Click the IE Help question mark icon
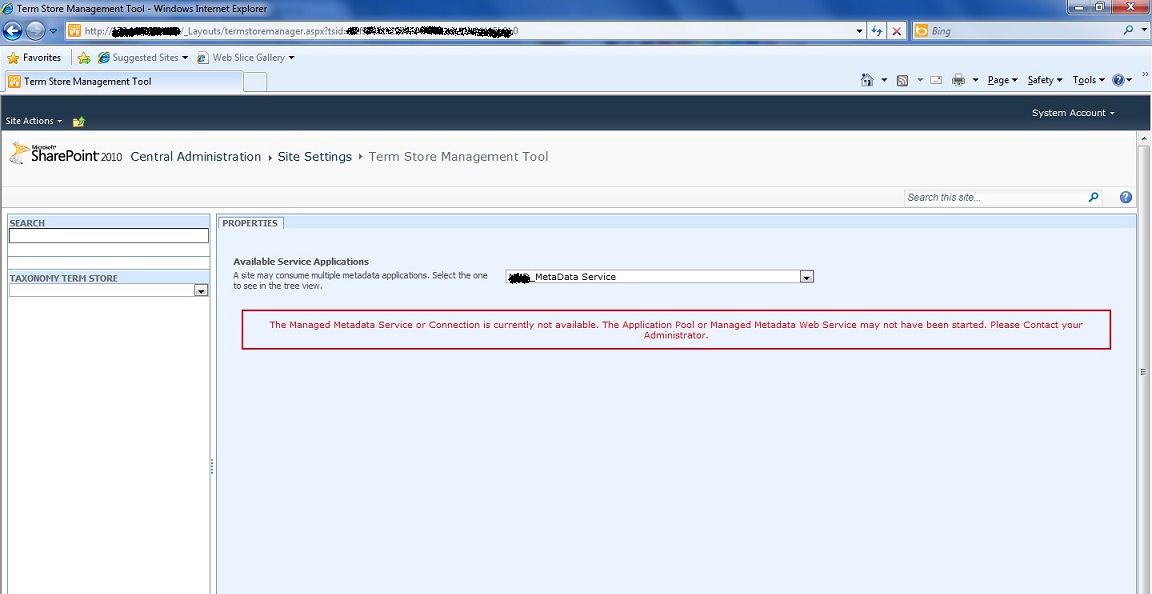Viewport: 1152px width, 594px height. 1118,80
